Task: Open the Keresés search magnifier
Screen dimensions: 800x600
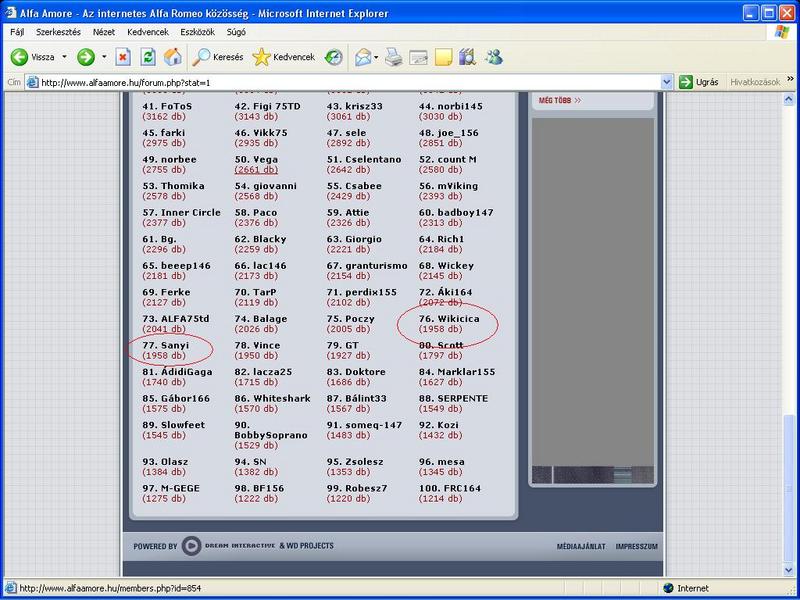Action: [x=218, y=57]
